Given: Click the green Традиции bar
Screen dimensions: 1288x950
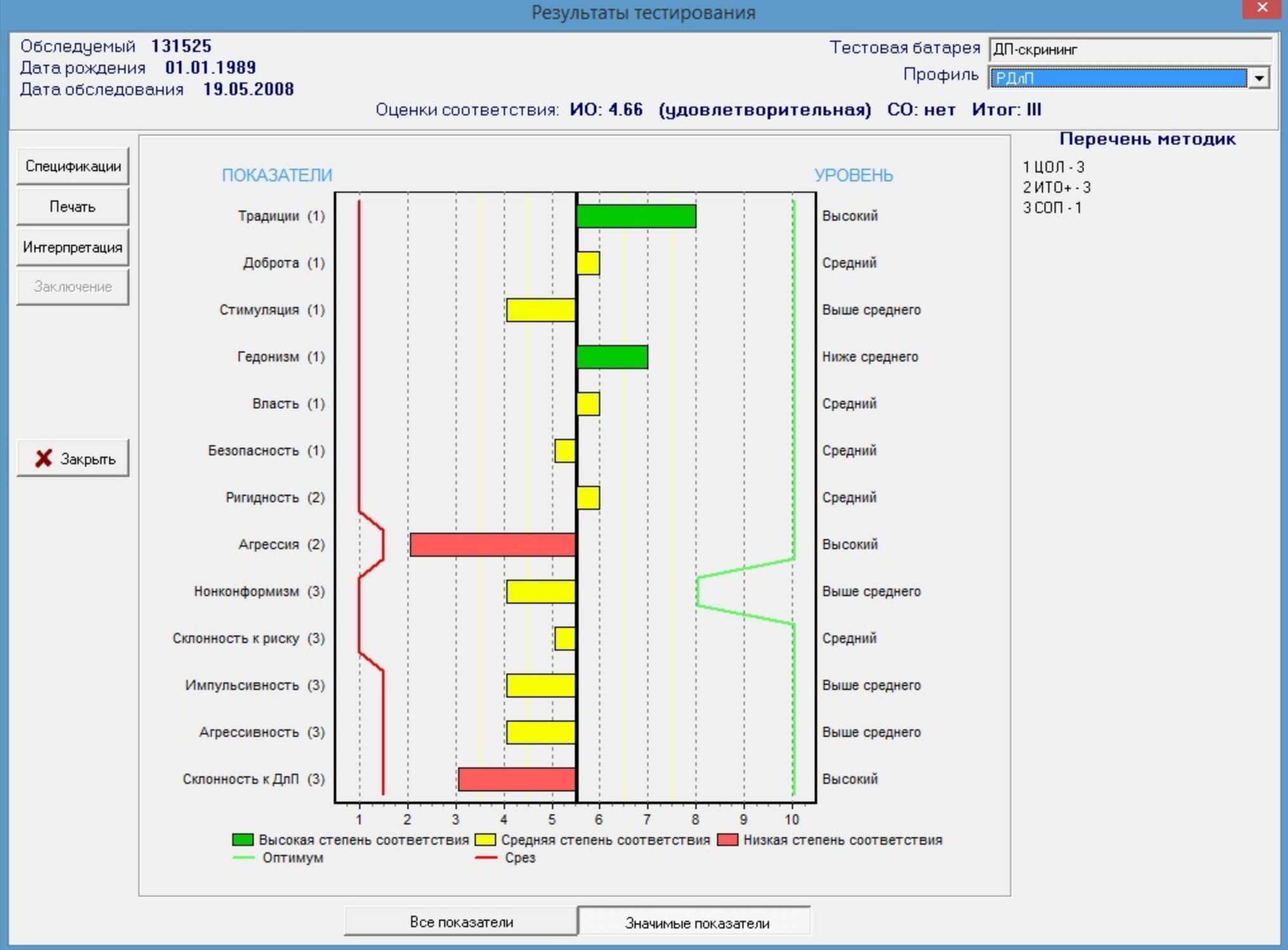Looking at the screenshot, I should pos(636,216).
